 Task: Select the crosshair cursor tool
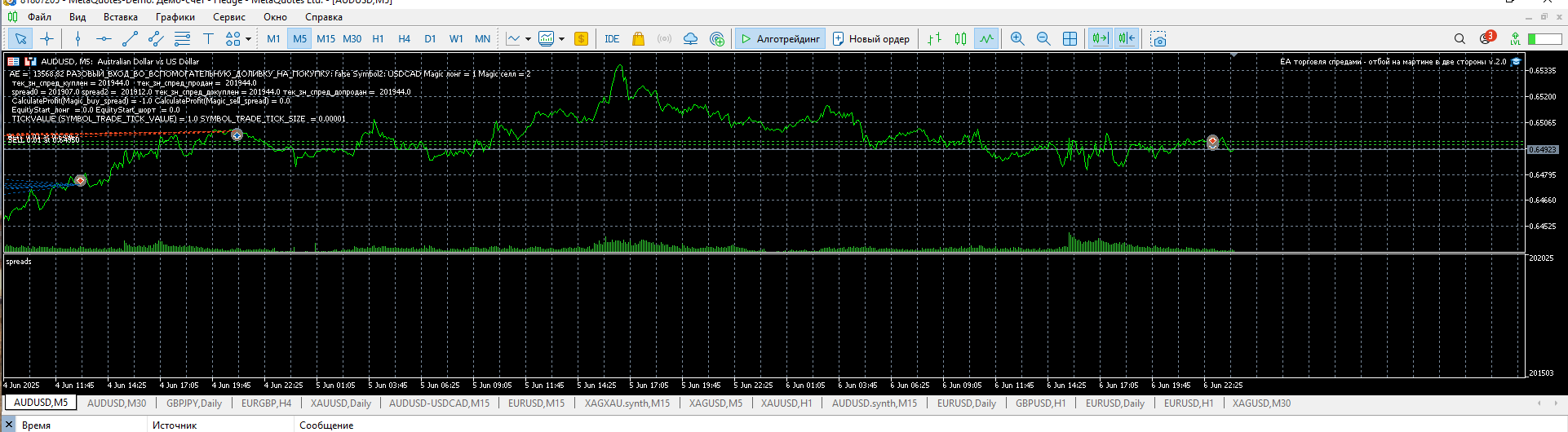coord(47,38)
